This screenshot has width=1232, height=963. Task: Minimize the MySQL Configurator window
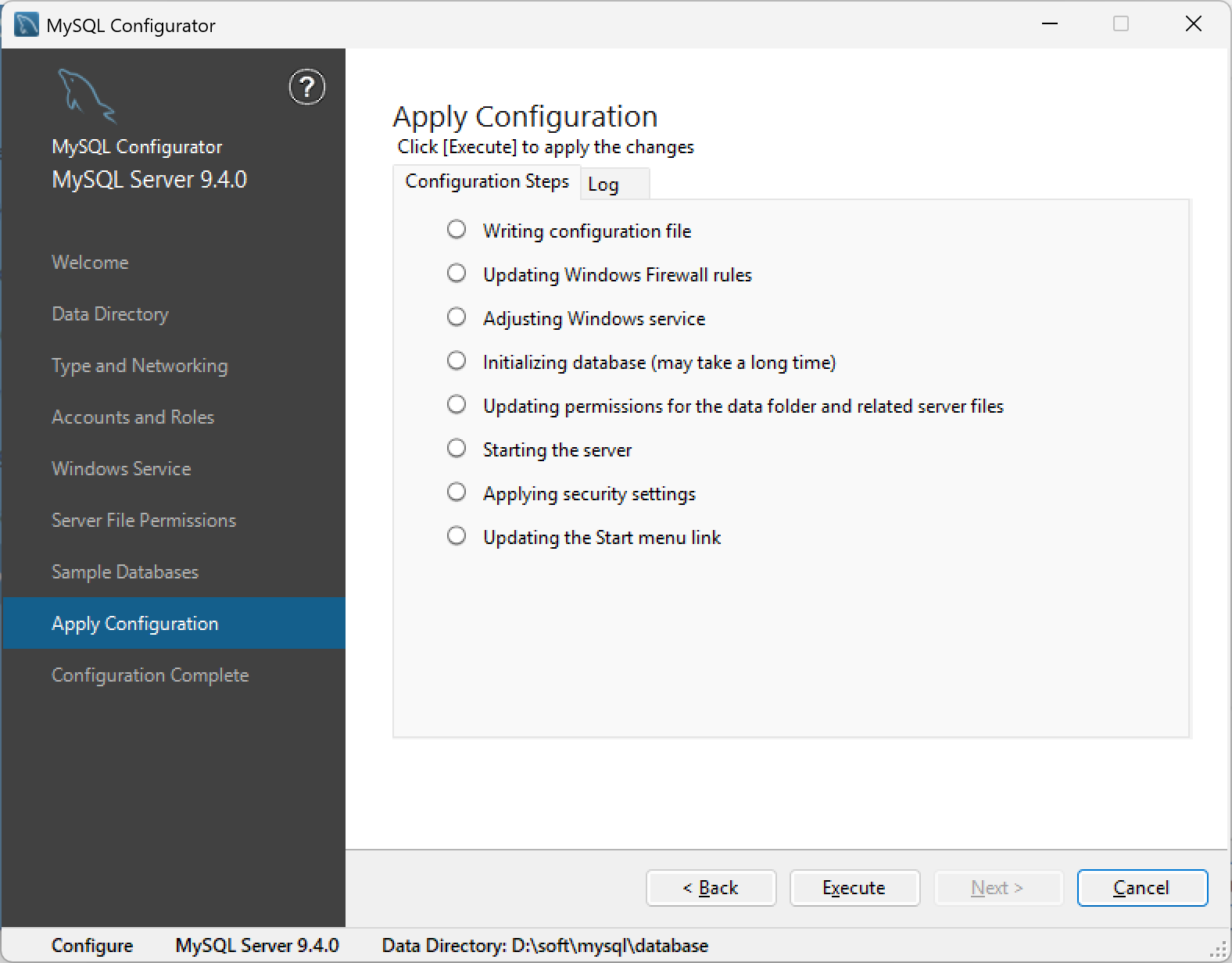[x=1050, y=24]
